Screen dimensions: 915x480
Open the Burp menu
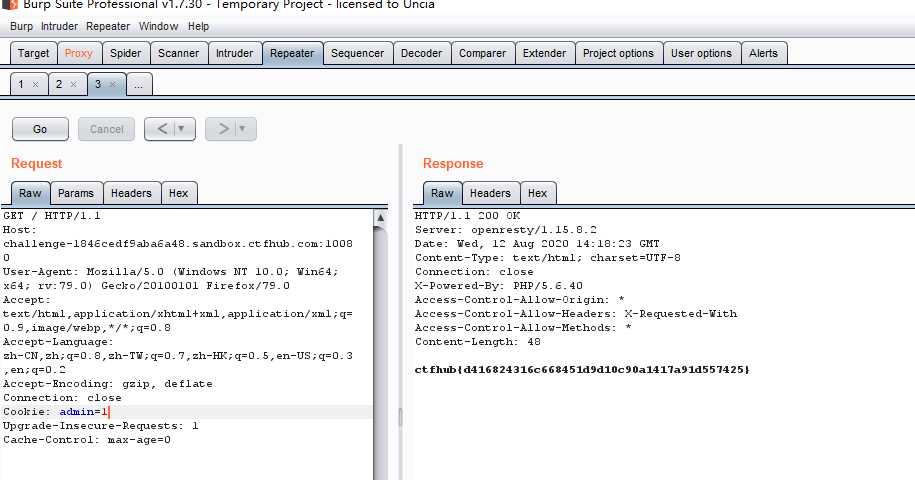point(22,26)
